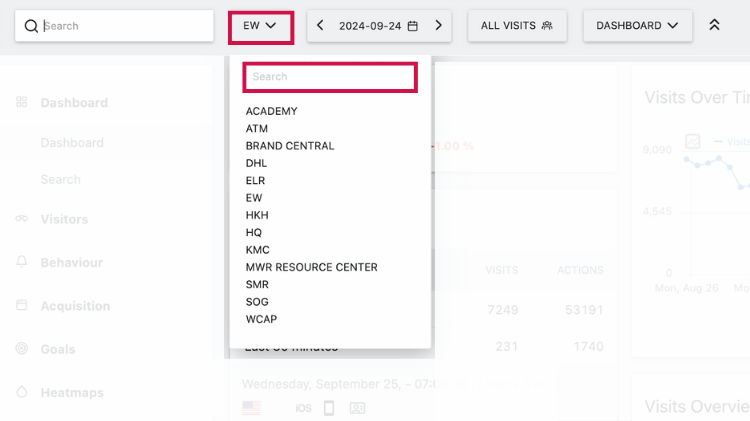Expand the Dashboard dropdown menu
The width and height of the screenshot is (750, 421).
[x=637, y=26]
